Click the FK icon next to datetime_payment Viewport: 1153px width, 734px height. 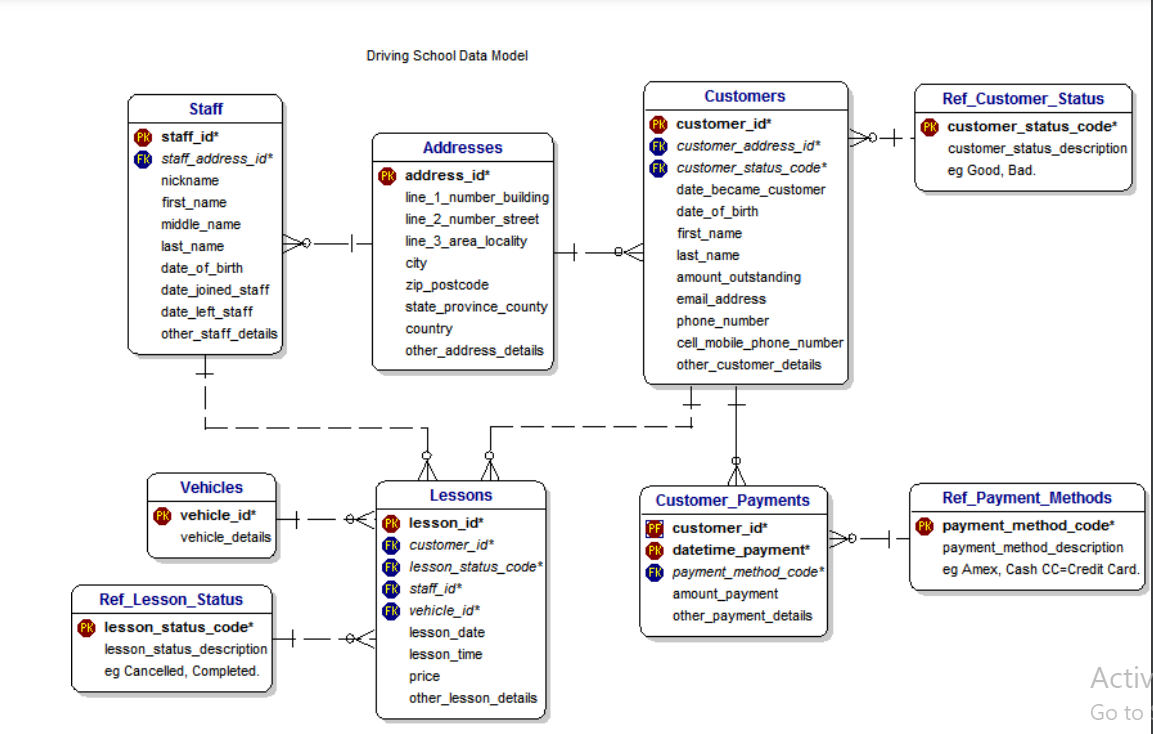(x=654, y=549)
